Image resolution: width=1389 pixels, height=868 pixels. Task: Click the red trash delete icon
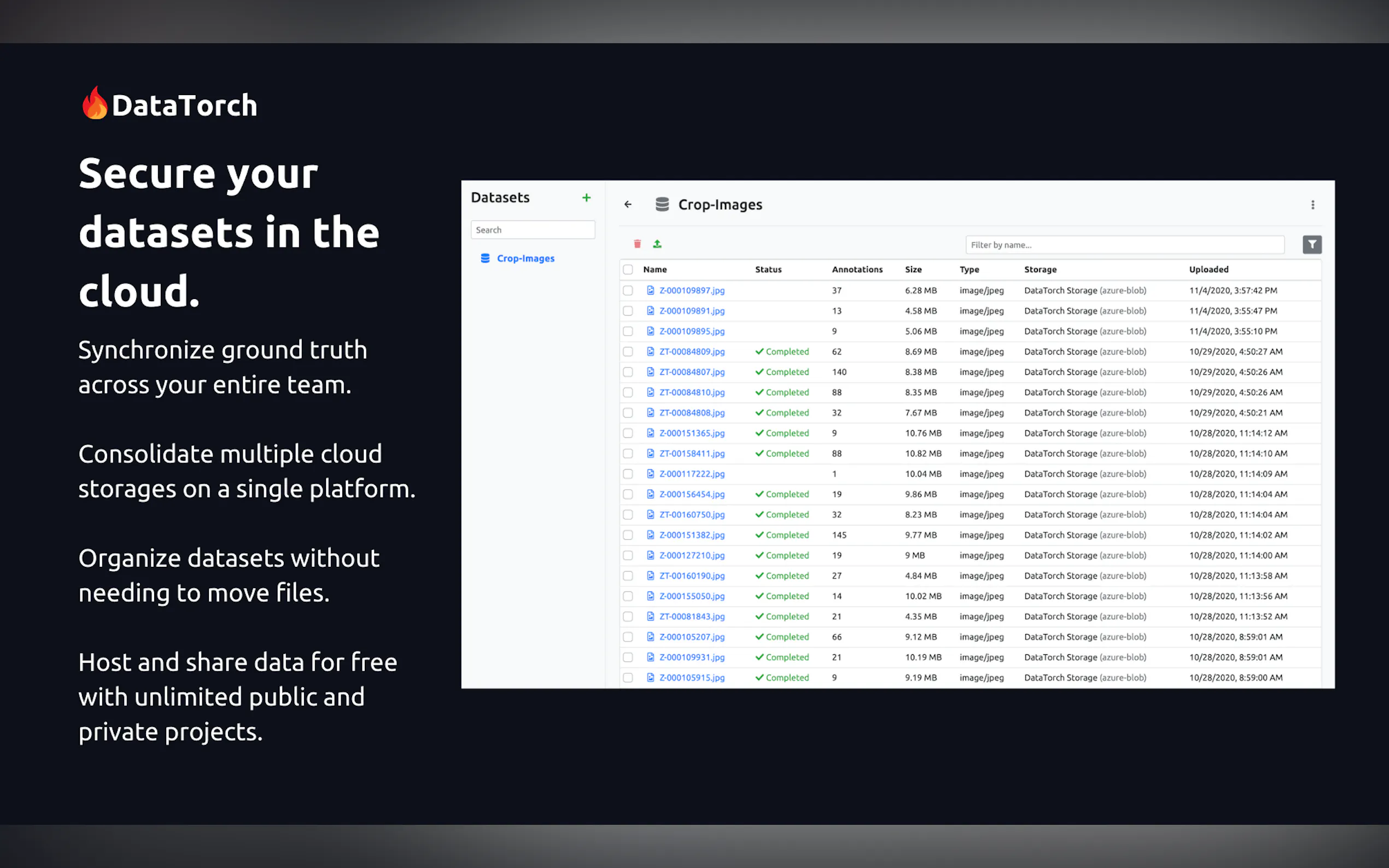coord(638,244)
